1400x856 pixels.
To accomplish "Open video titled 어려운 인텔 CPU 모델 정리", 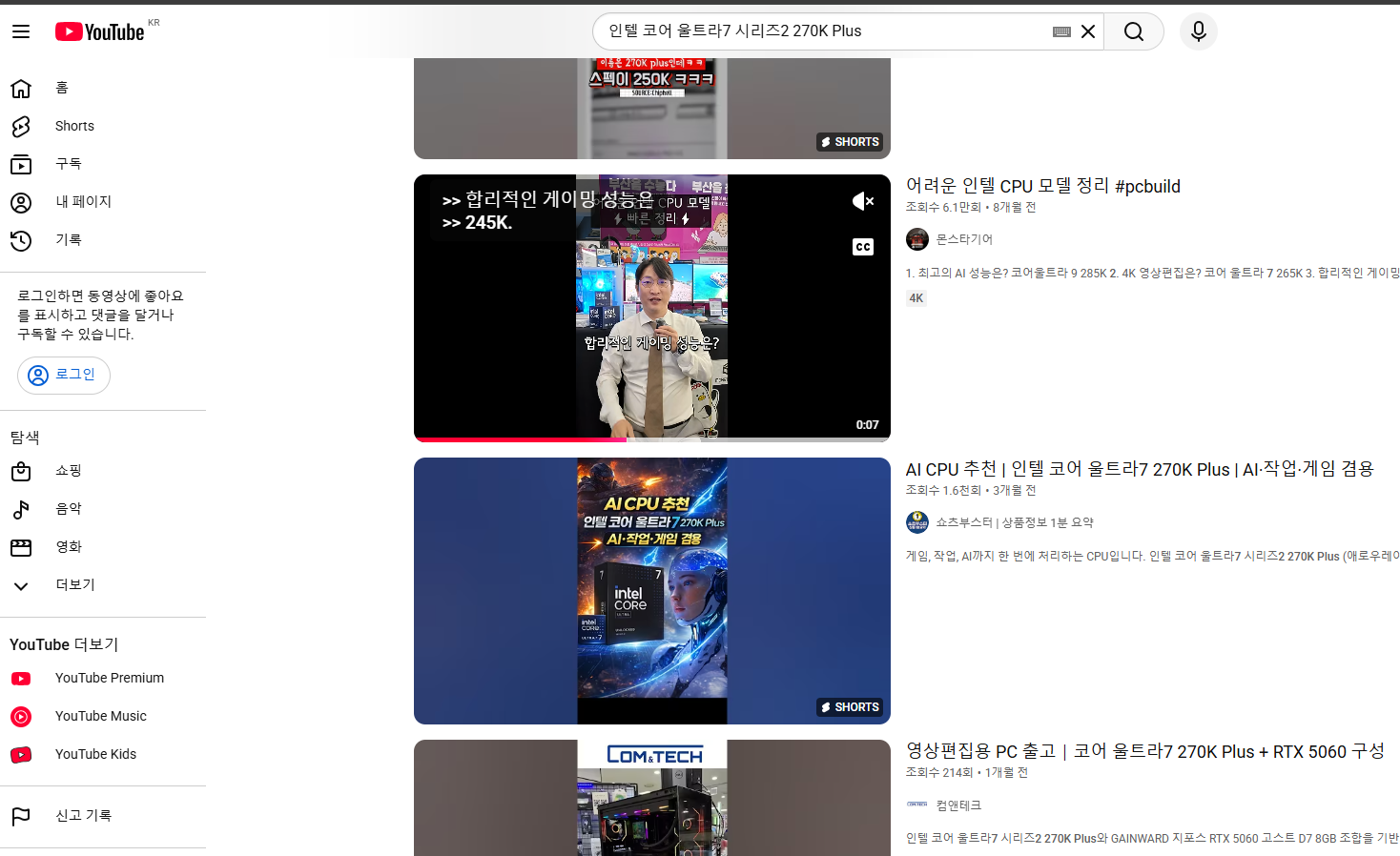I will [1043, 186].
